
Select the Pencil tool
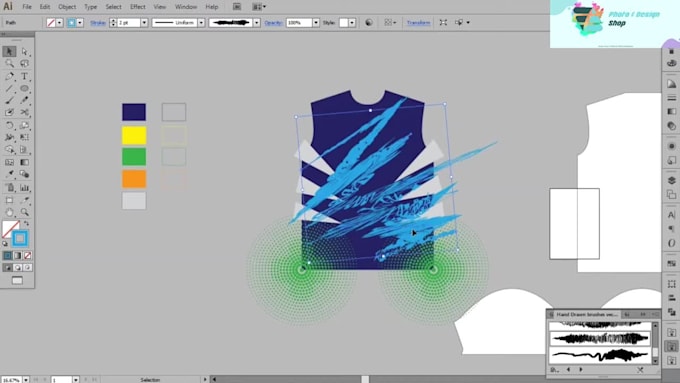pyautogui.click(x=24, y=100)
